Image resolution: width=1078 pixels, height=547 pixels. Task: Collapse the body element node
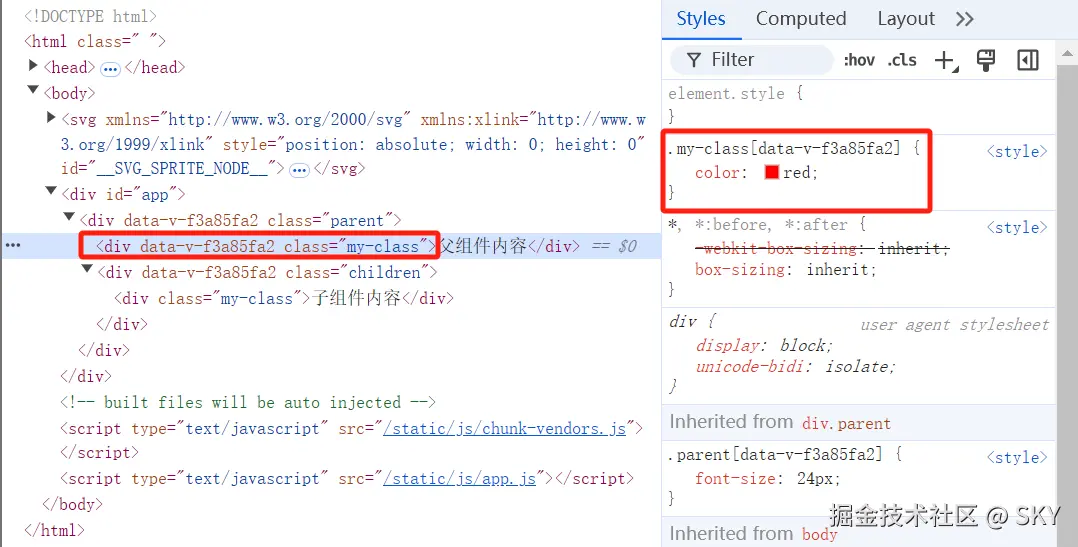click(x=32, y=90)
